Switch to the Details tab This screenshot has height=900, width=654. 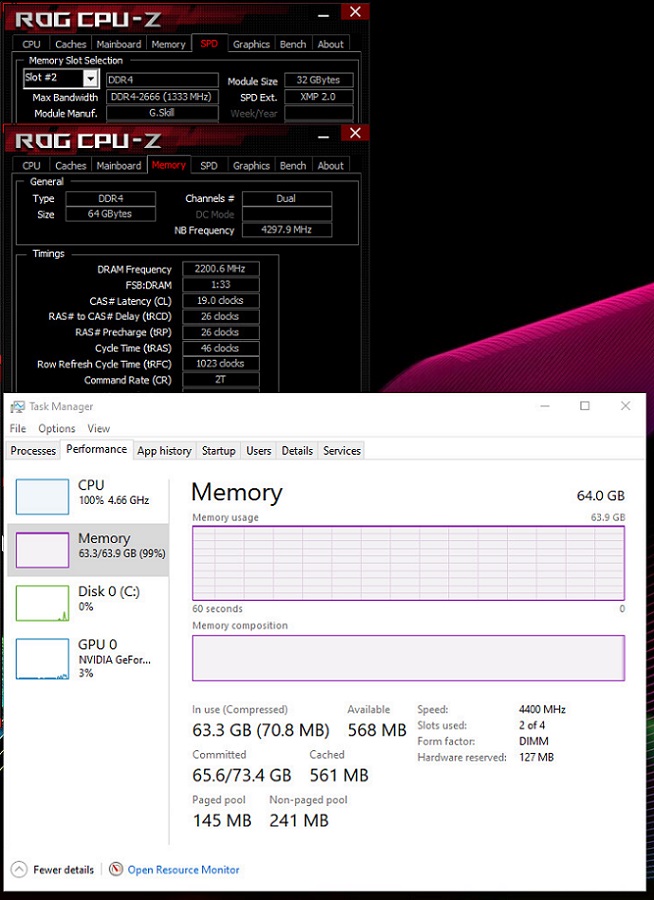pyautogui.click(x=297, y=451)
